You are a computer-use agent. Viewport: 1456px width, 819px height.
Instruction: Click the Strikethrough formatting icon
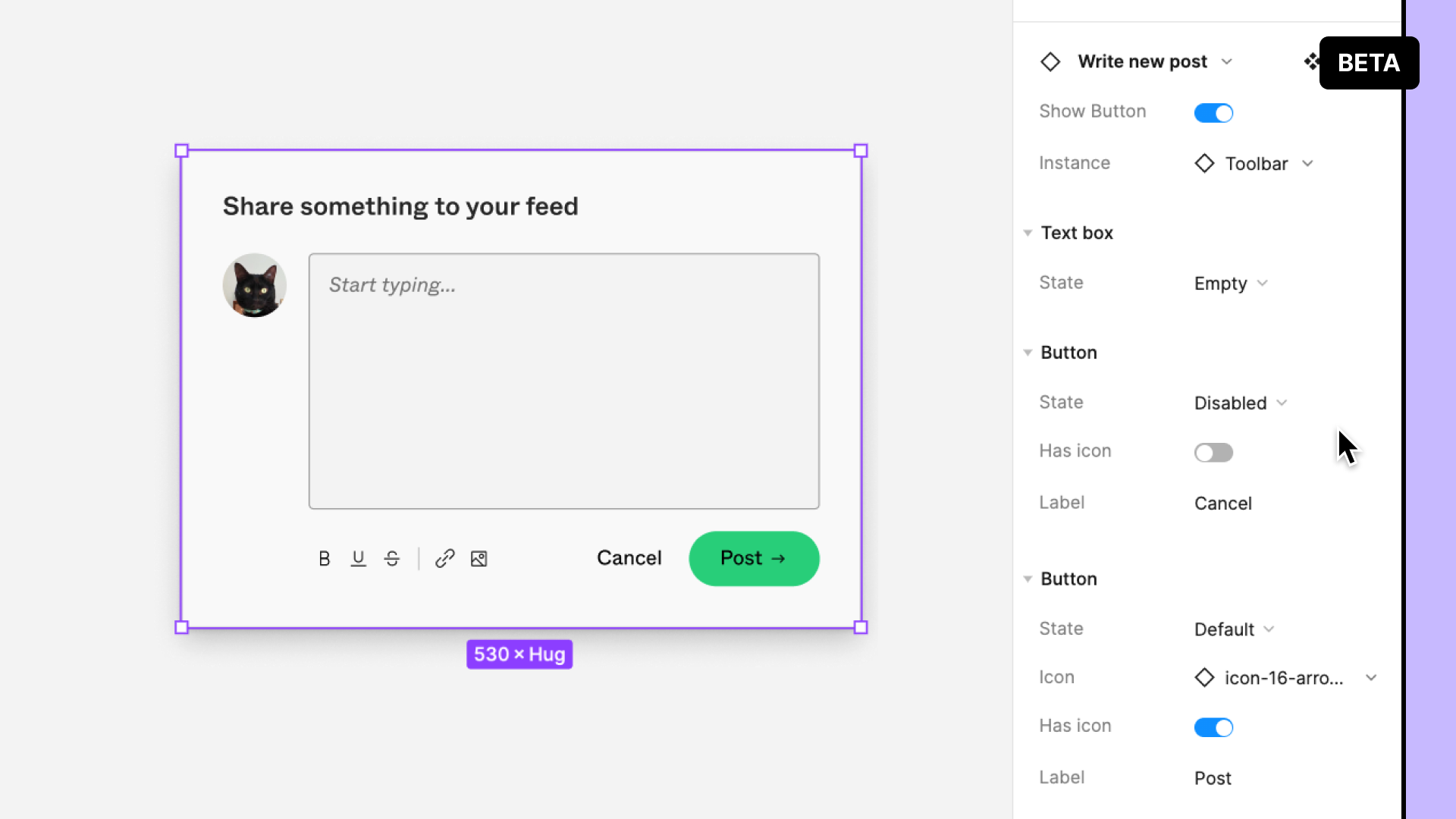click(x=391, y=558)
